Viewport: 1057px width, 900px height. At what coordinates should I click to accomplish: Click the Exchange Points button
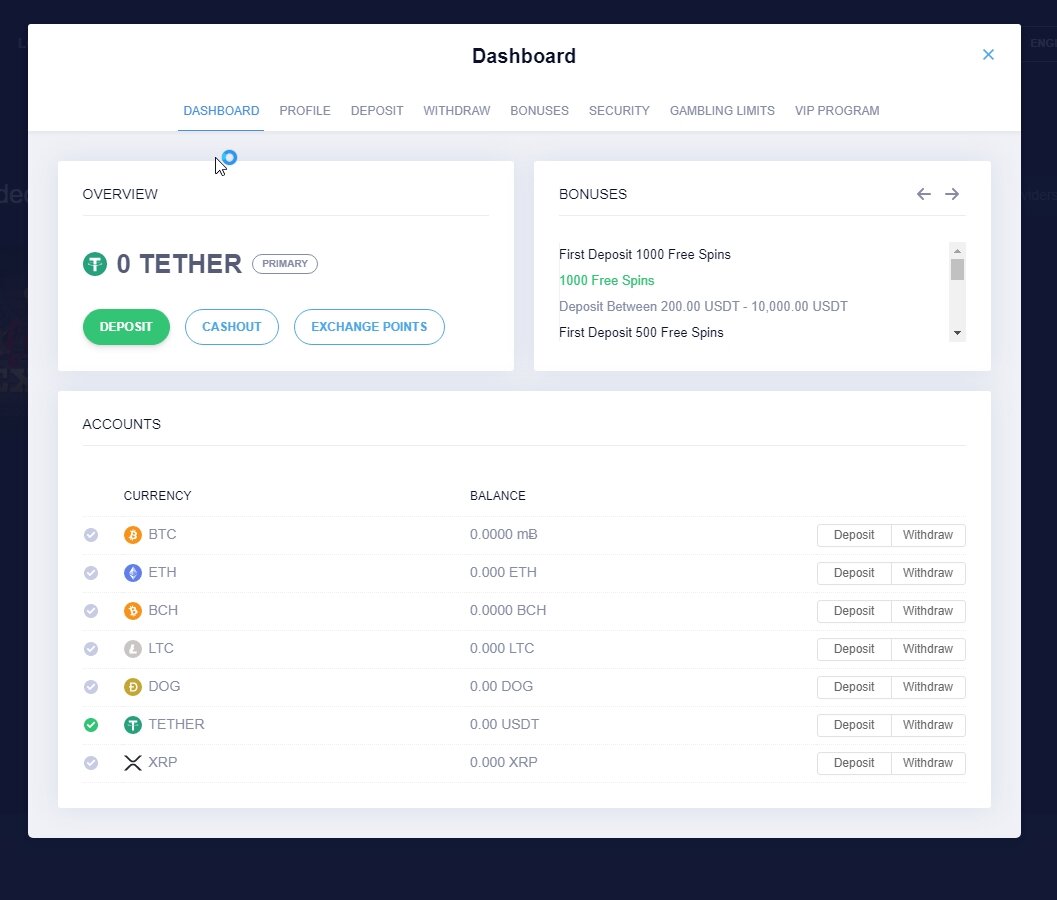(369, 327)
